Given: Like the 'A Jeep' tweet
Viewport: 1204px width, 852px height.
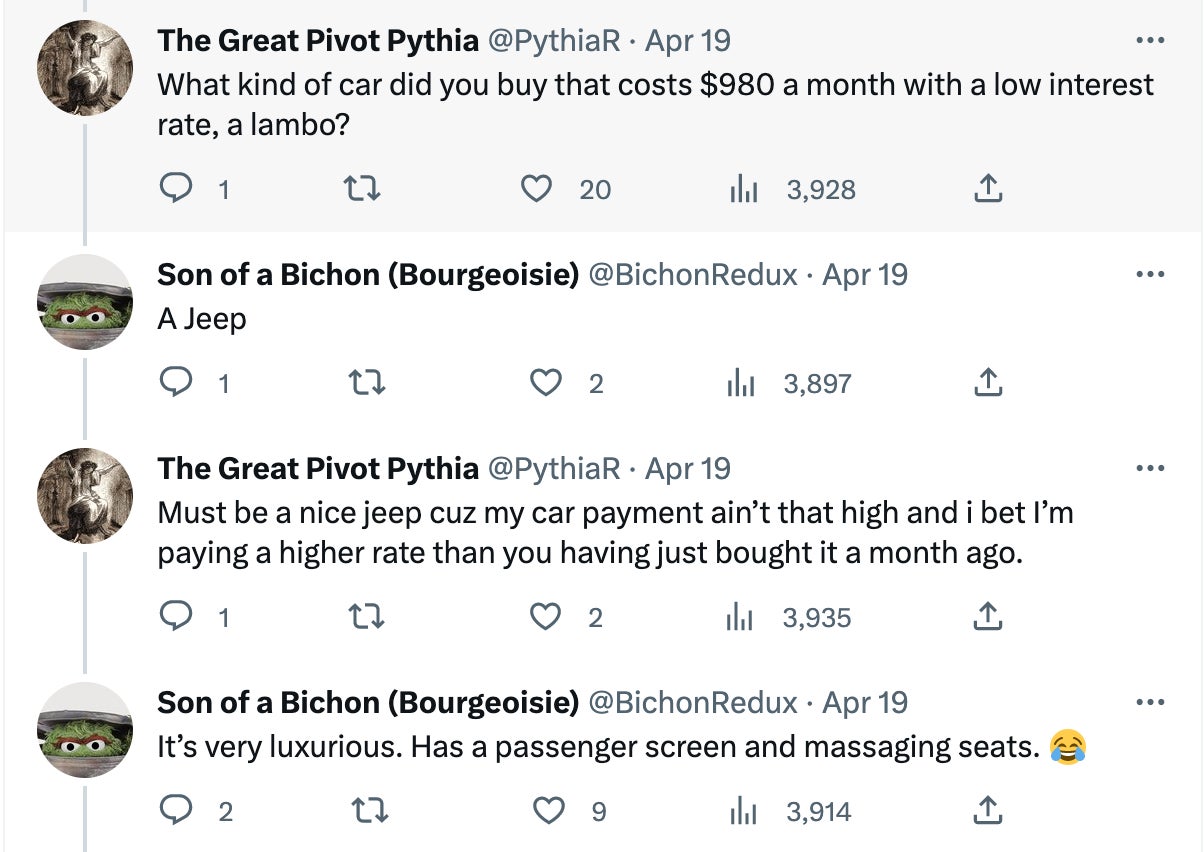Looking at the screenshot, I should 545,383.
